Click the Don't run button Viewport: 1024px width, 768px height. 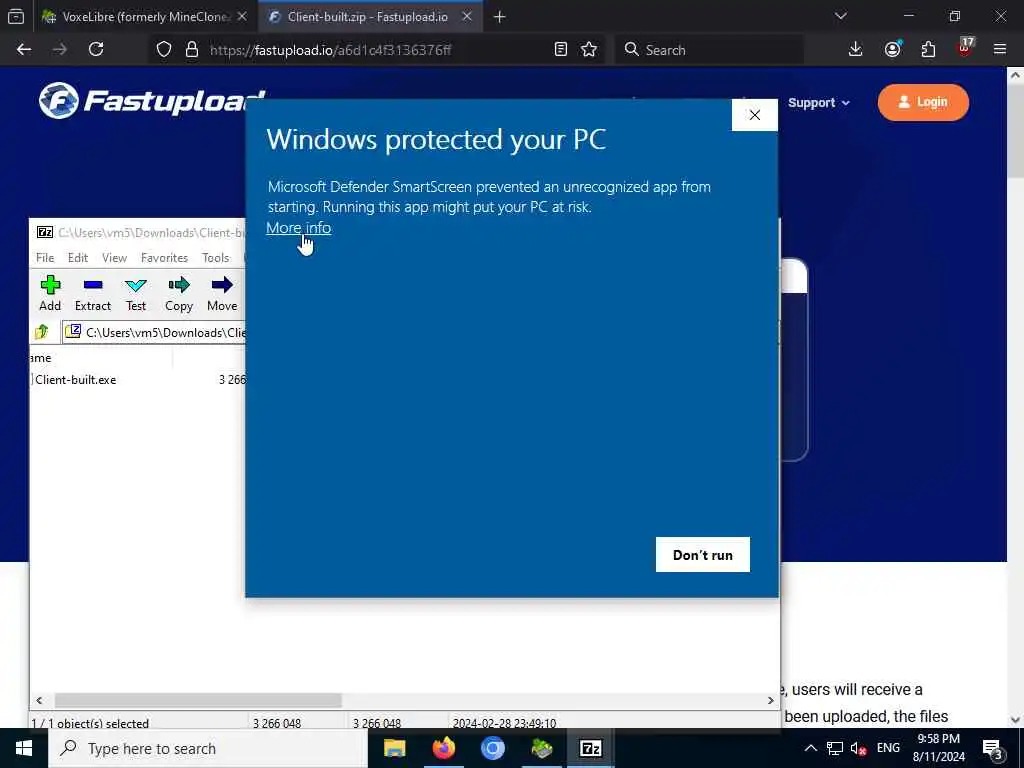[x=703, y=554]
